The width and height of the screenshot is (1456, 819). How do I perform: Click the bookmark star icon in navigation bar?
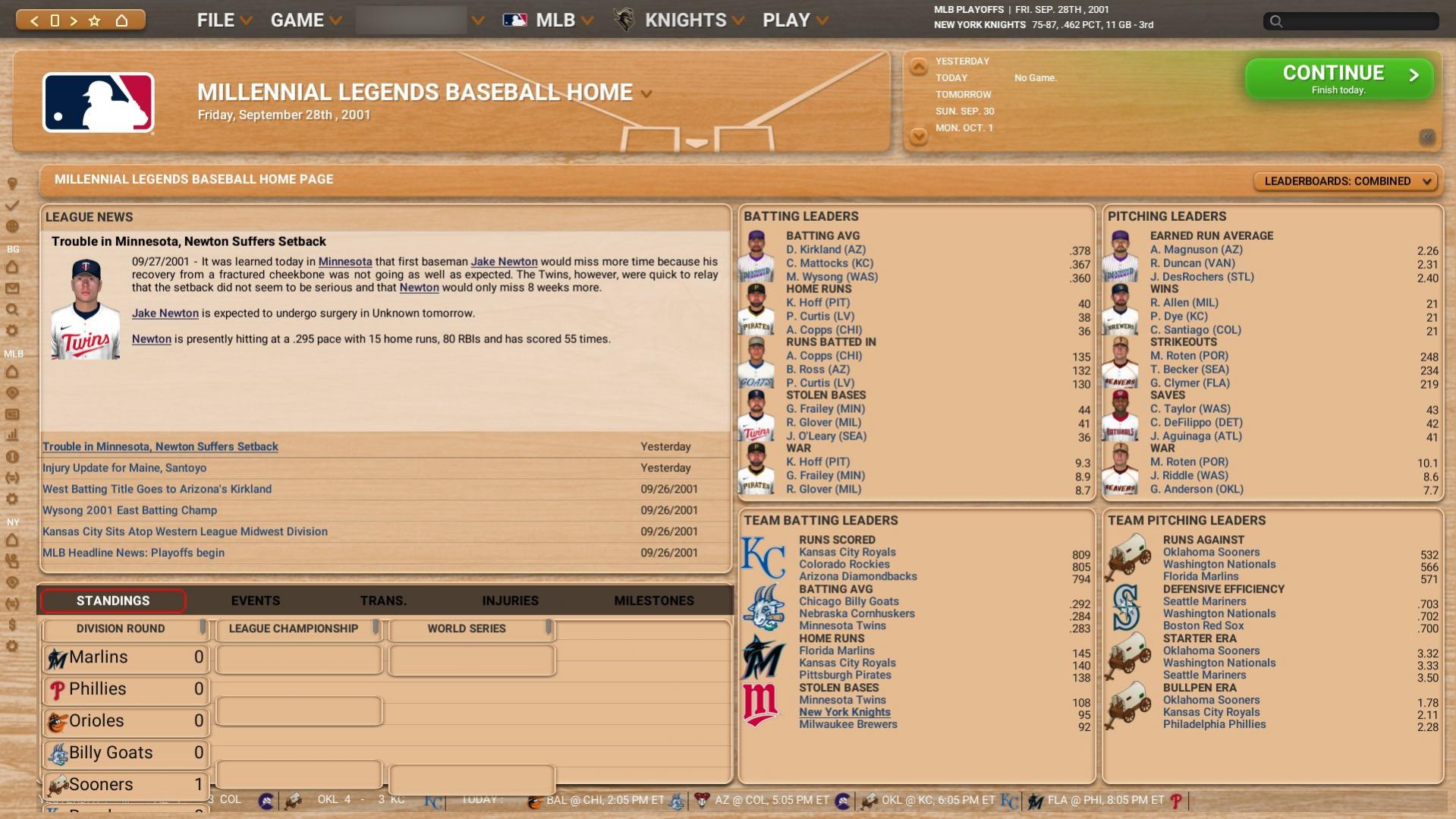[95, 20]
